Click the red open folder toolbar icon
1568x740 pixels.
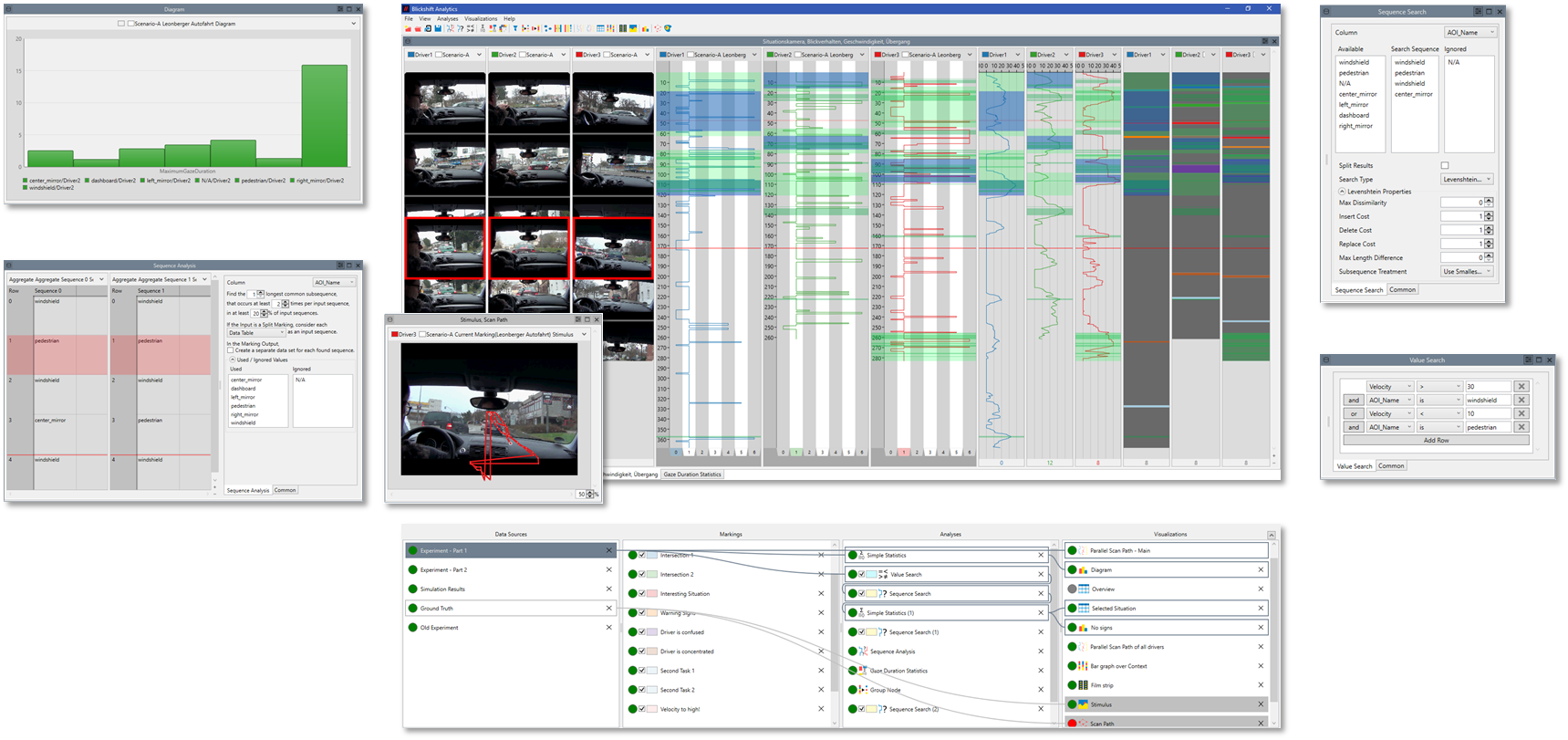pyautogui.click(x=418, y=28)
